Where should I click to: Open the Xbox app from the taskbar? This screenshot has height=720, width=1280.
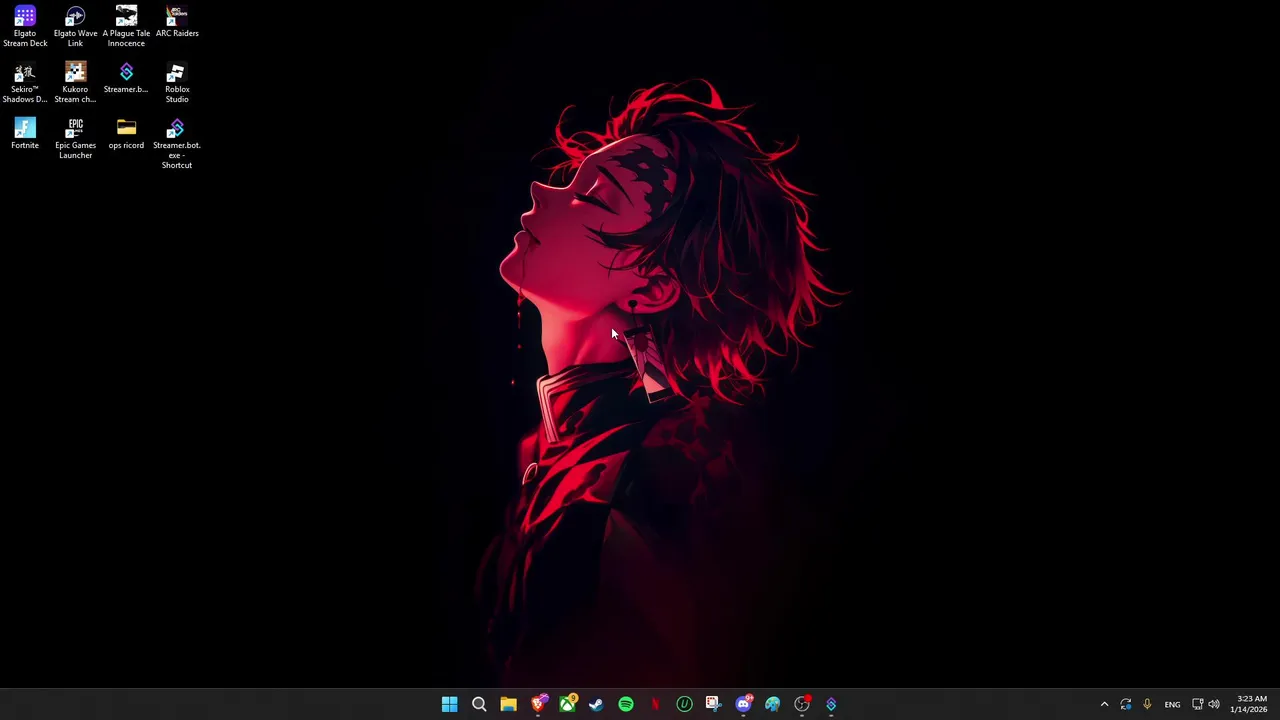point(567,705)
